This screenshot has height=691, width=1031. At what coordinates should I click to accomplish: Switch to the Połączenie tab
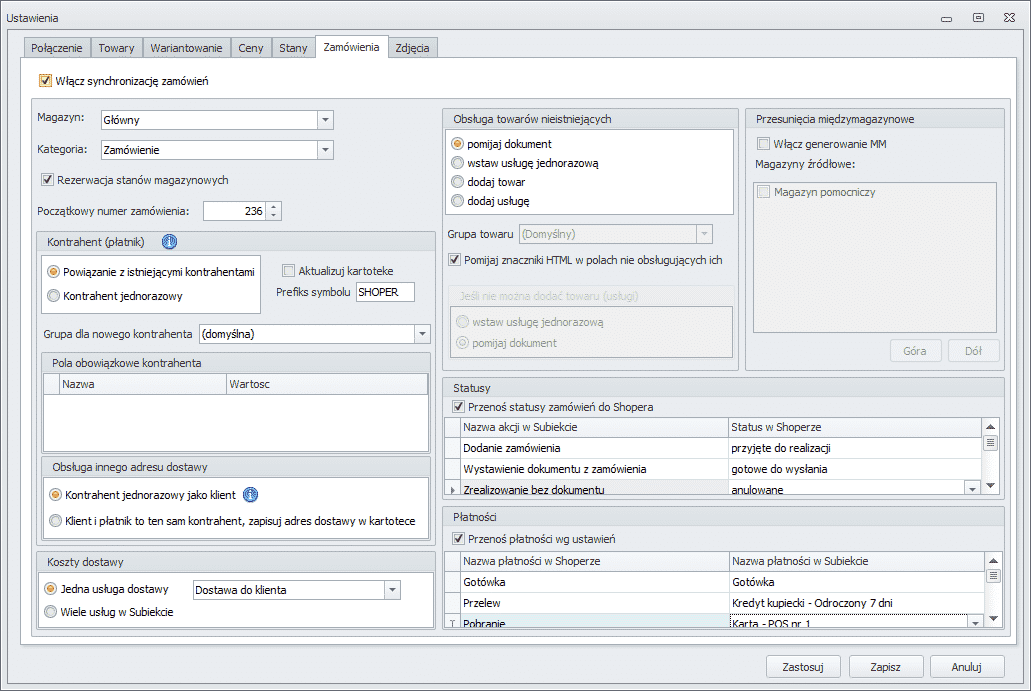(57, 48)
